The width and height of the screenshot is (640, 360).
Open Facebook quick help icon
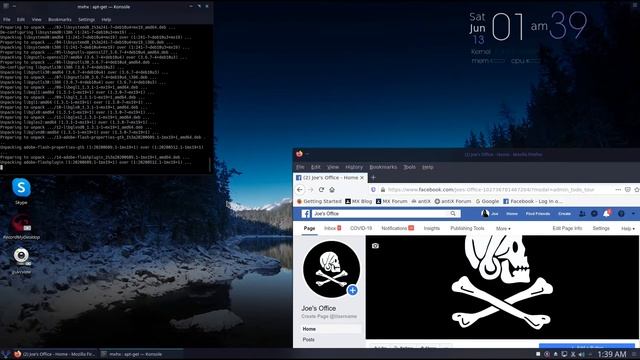pos(621,213)
